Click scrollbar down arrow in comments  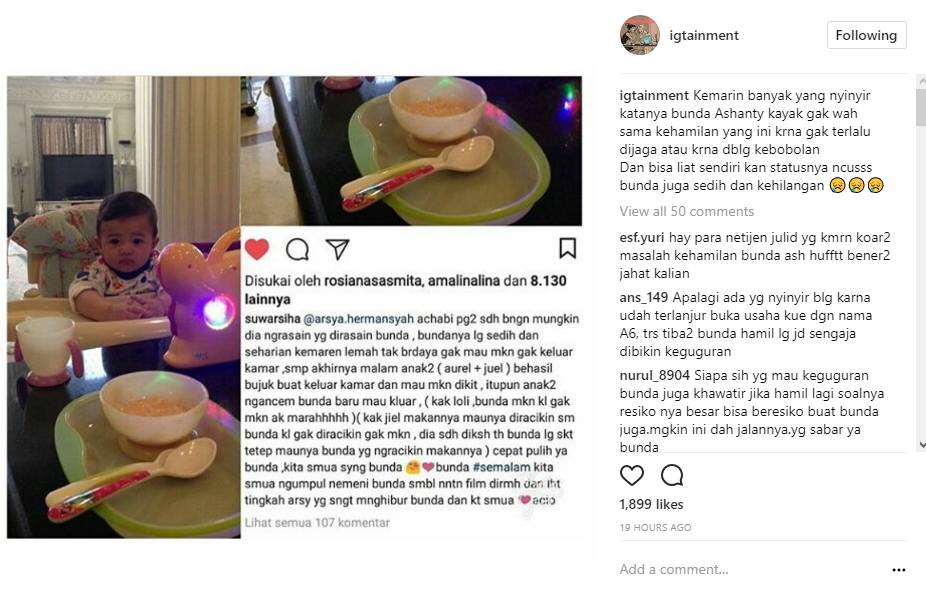921,445
